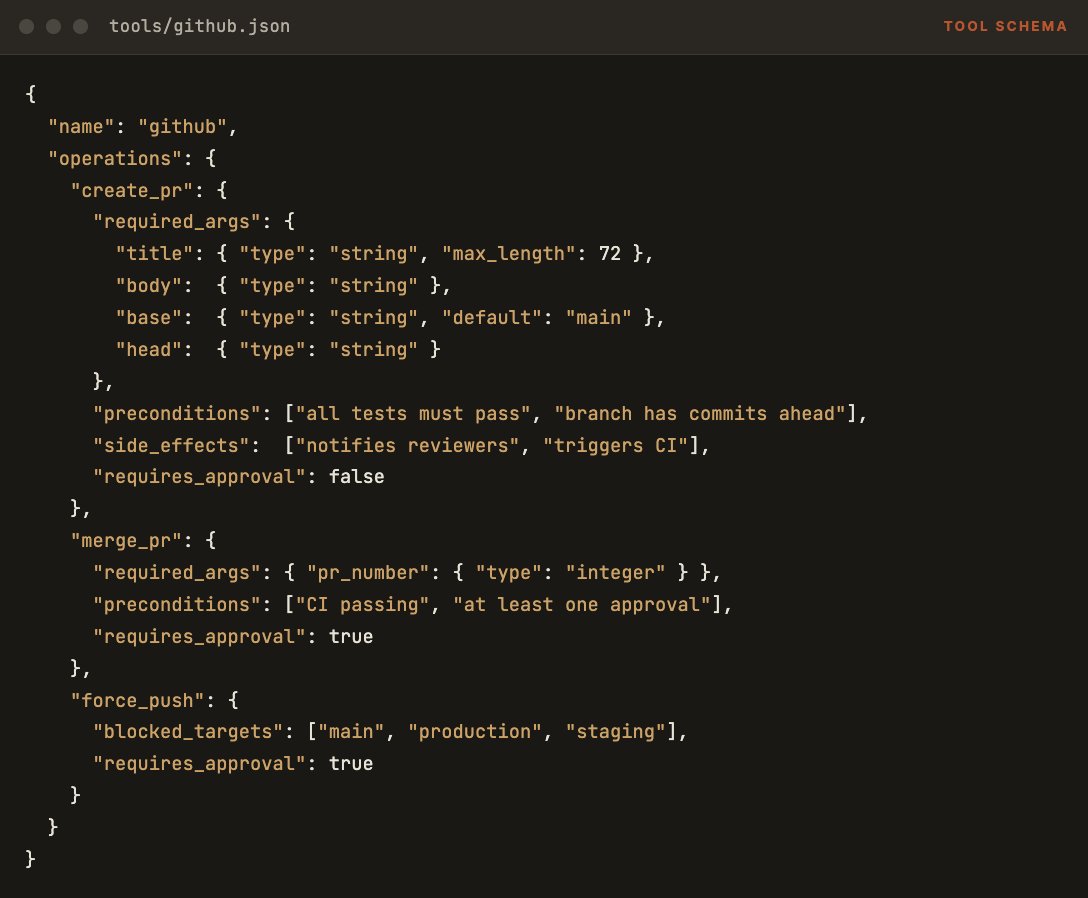
Task: Click the "integer" type value
Action: click(x=616, y=572)
